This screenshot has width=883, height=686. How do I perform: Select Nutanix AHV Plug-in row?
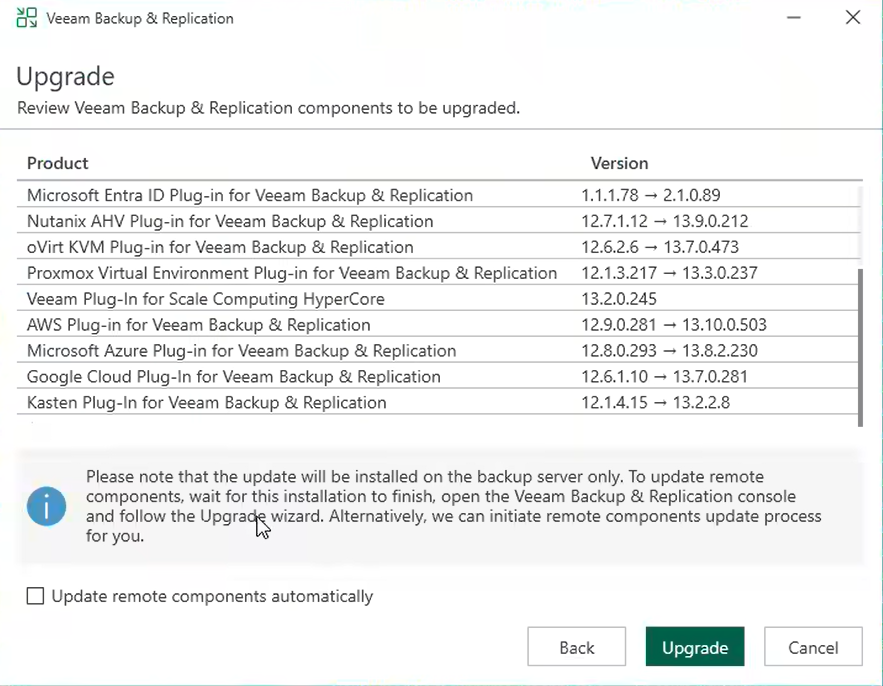[230, 221]
